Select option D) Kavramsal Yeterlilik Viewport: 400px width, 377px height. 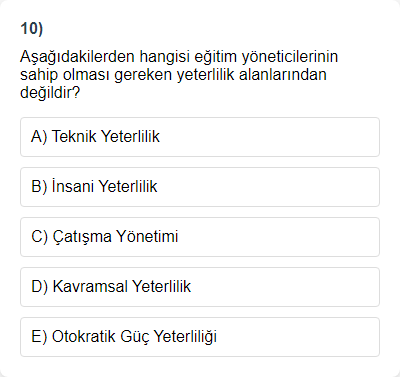(x=200, y=287)
